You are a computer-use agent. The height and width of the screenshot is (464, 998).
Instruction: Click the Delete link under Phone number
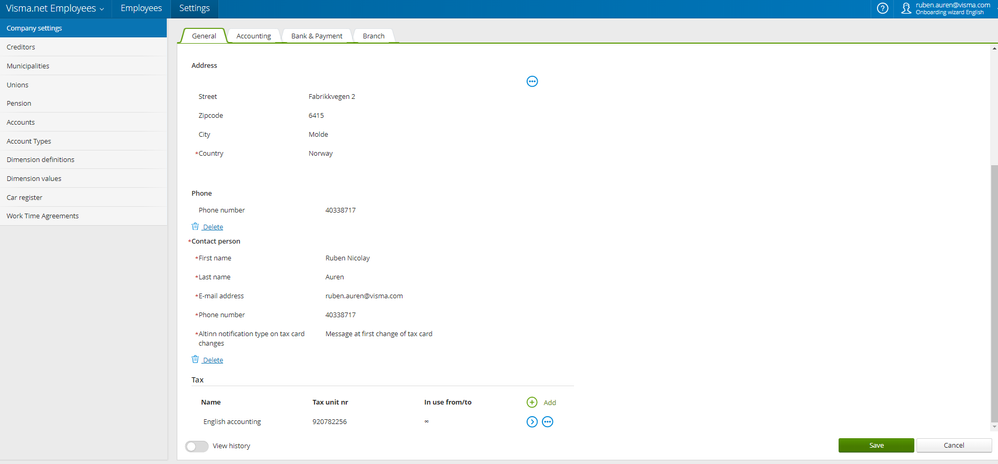coord(213,227)
